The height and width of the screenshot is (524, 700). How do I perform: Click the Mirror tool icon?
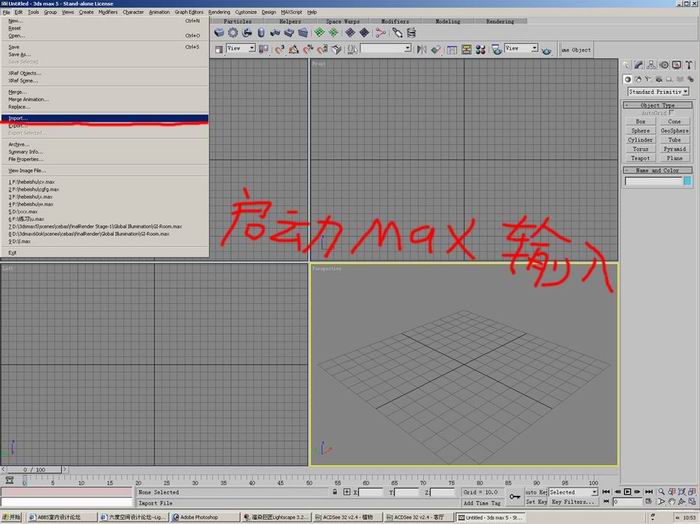point(421,49)
